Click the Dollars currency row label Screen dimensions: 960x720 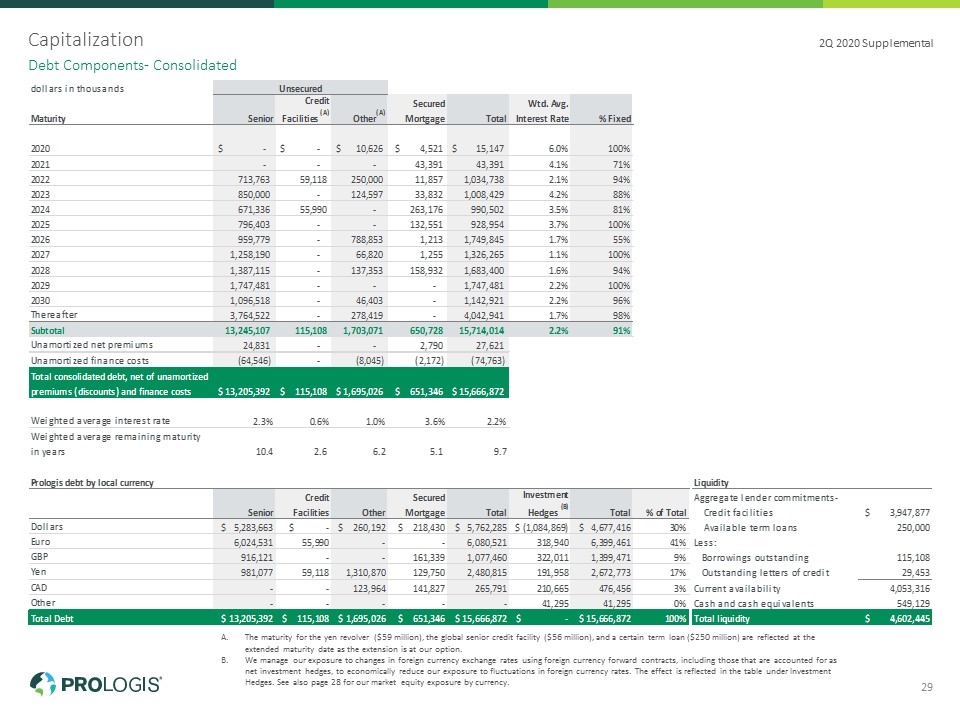47,527
